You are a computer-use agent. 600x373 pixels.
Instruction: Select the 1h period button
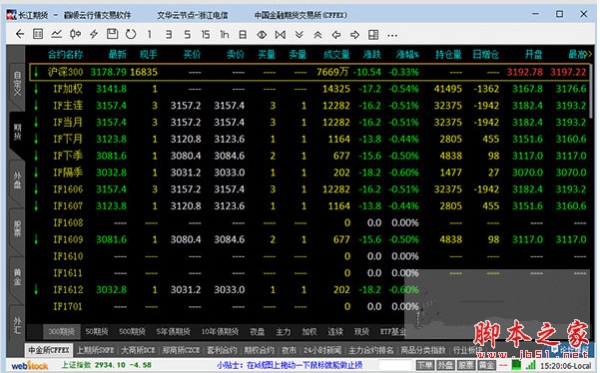(224, 34)
